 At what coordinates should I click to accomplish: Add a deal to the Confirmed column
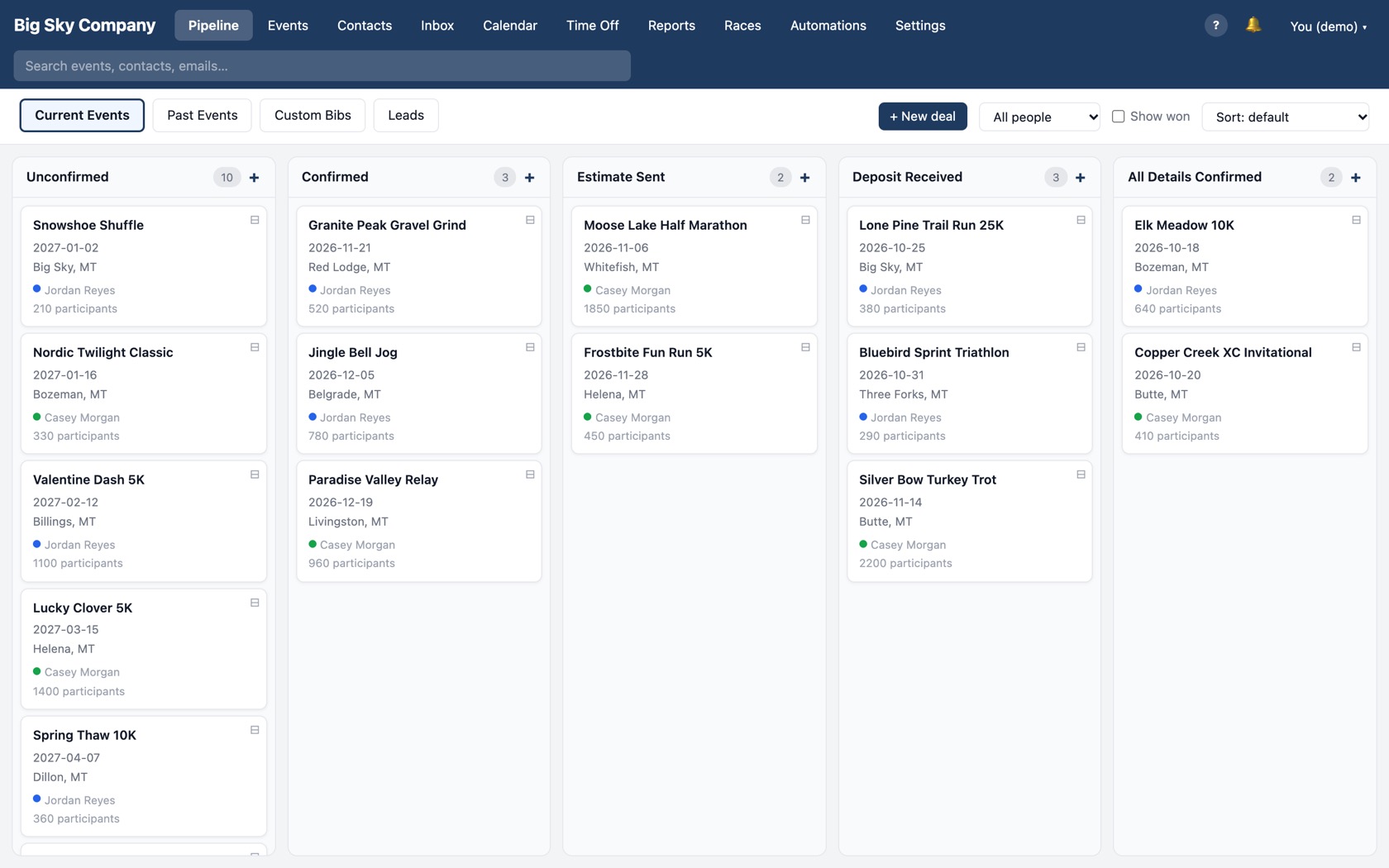(x=529, y=178)
